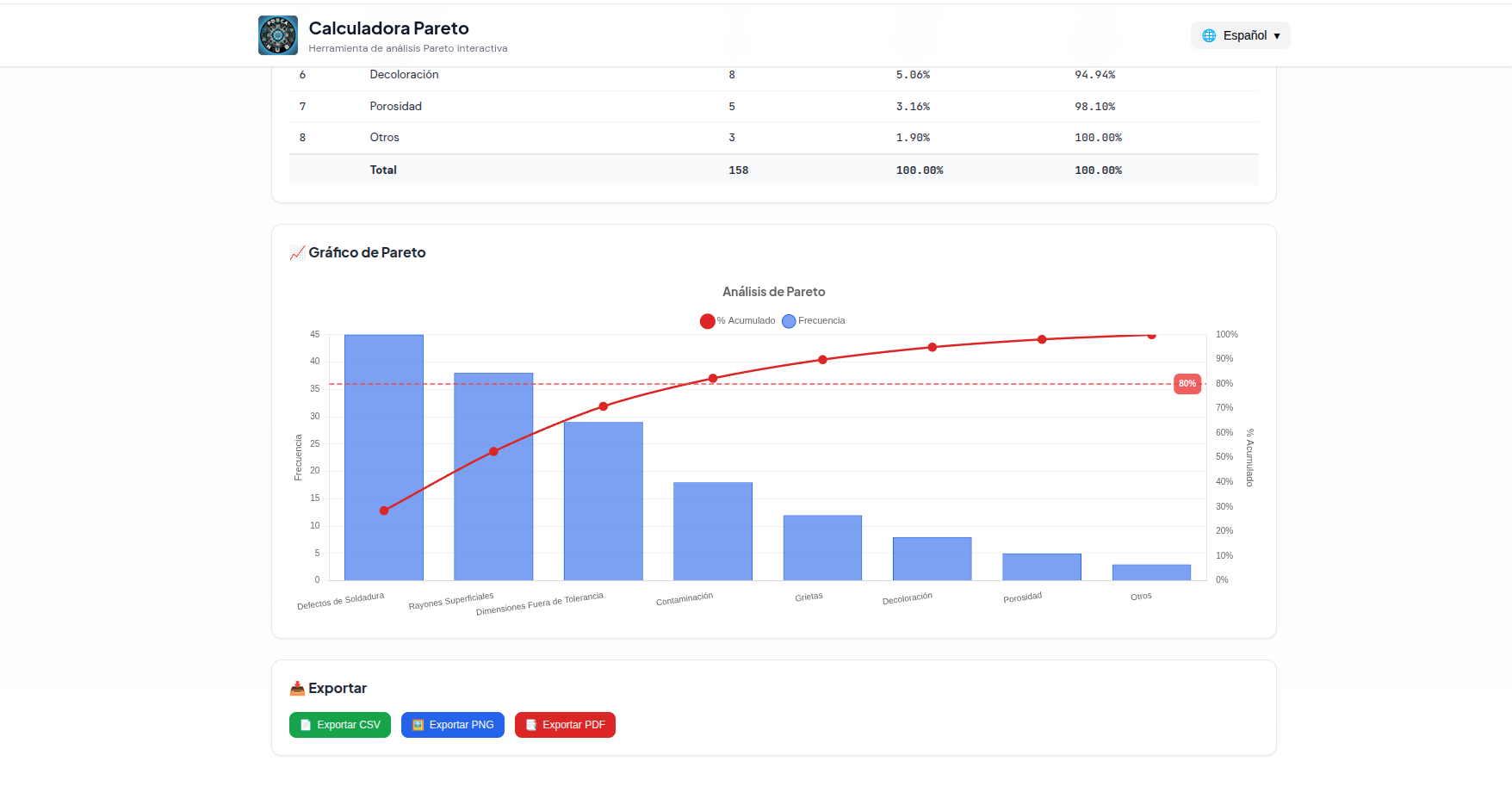Click the document icon on Exportar CSV

click(306, 725)
